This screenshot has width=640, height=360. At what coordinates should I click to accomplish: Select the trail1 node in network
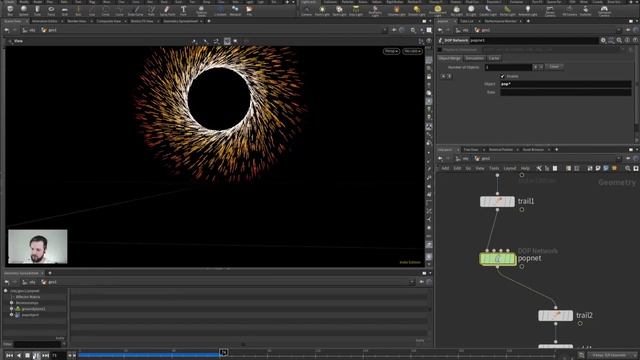coord(497,201)
